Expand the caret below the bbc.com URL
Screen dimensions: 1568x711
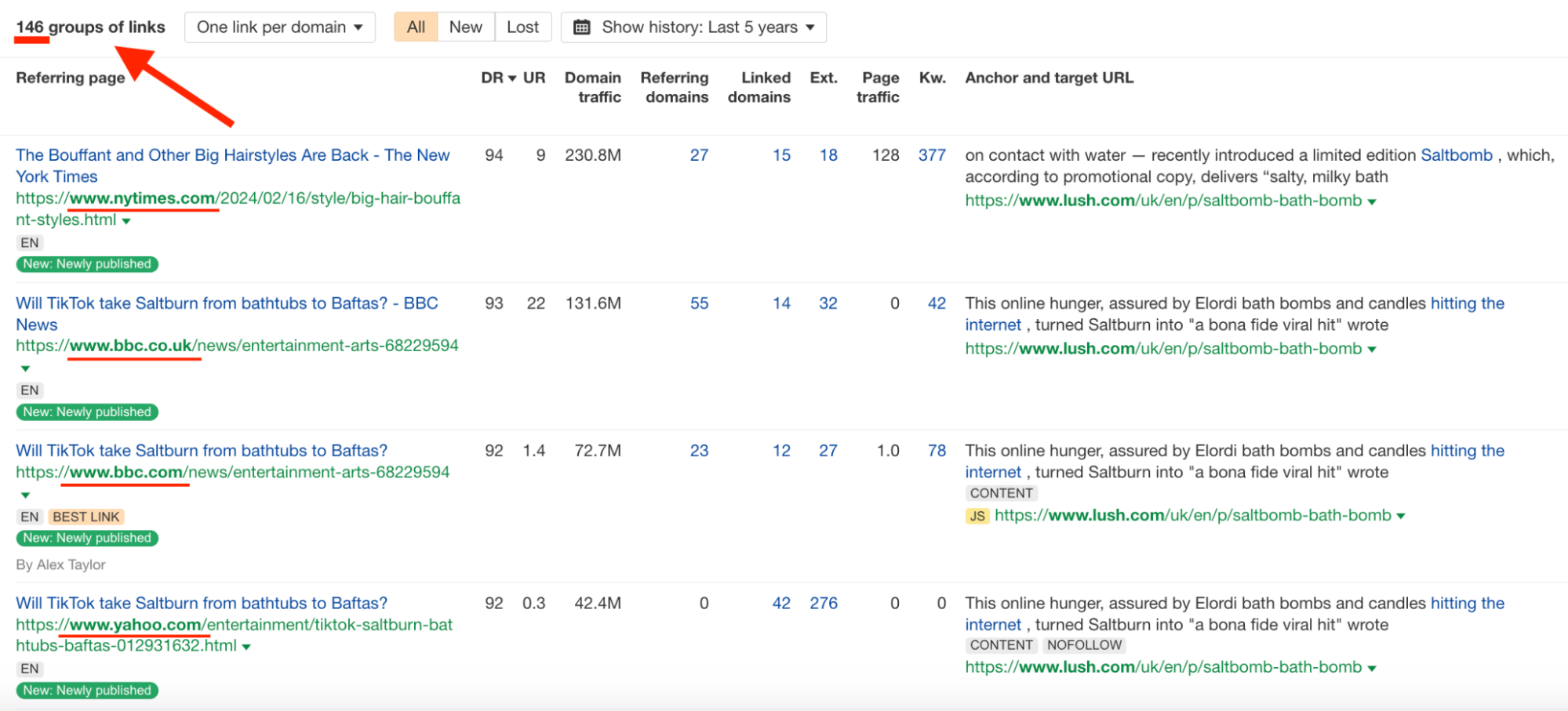click(x=25, y=495)
